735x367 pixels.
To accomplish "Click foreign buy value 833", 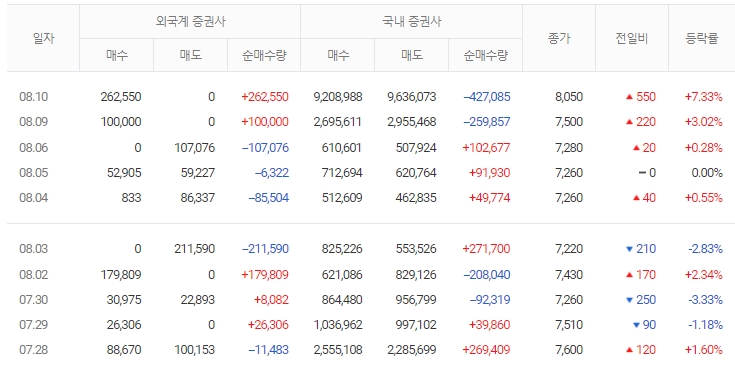I will [132, 198].
